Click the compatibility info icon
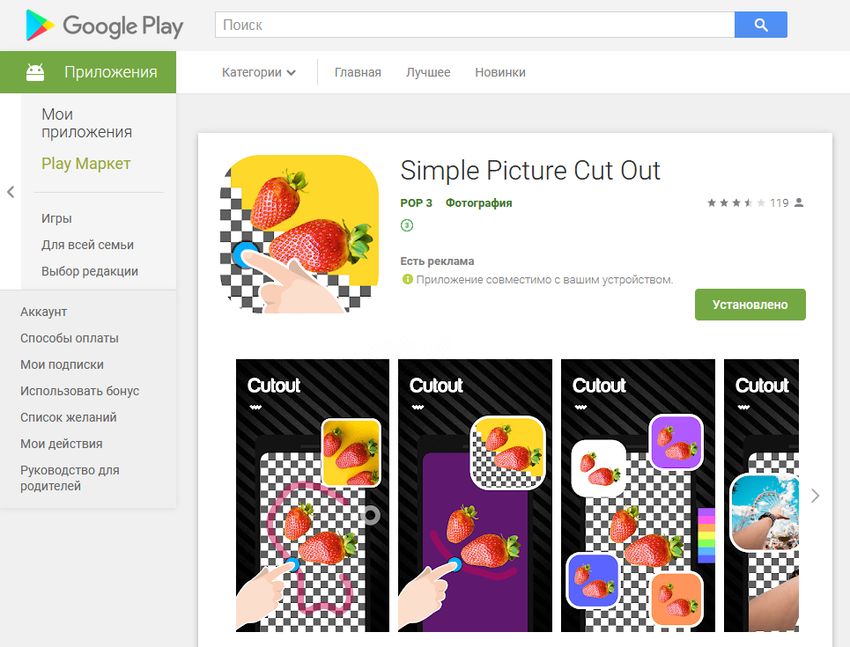Screen dimensions: 850x647 (x=407, y=280)
